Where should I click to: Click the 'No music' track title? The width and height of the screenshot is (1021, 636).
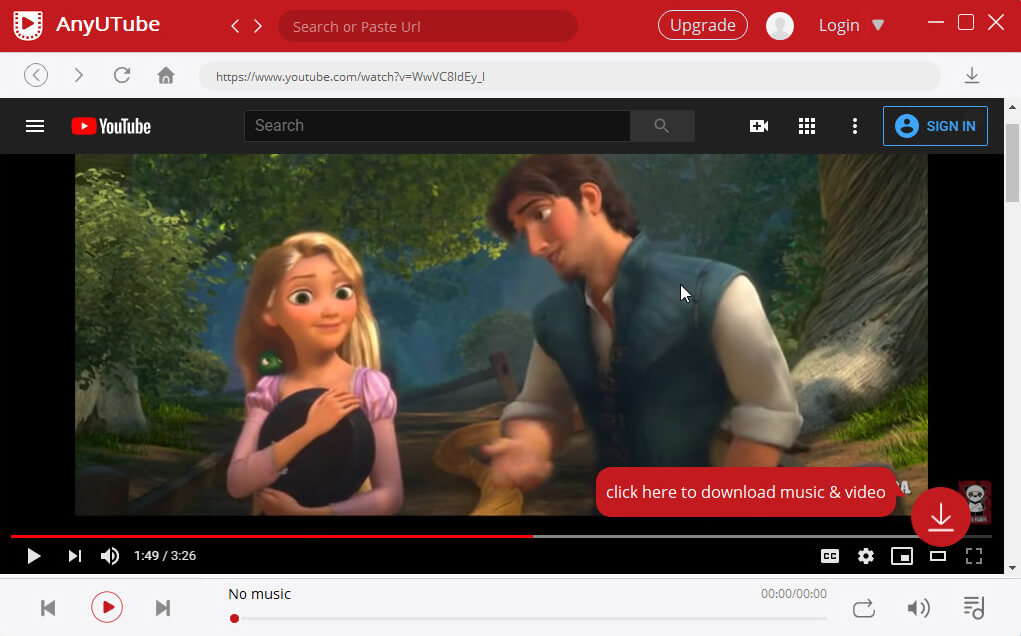(259, 594)
